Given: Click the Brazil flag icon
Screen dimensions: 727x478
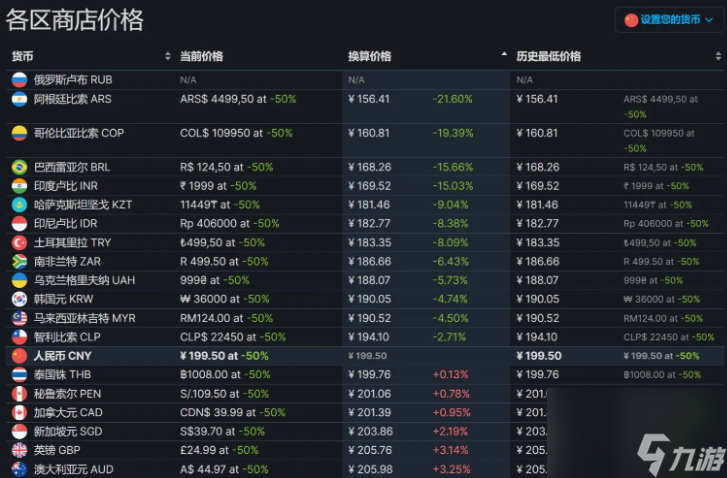Looking at the screenshot, I should point(19,167).
